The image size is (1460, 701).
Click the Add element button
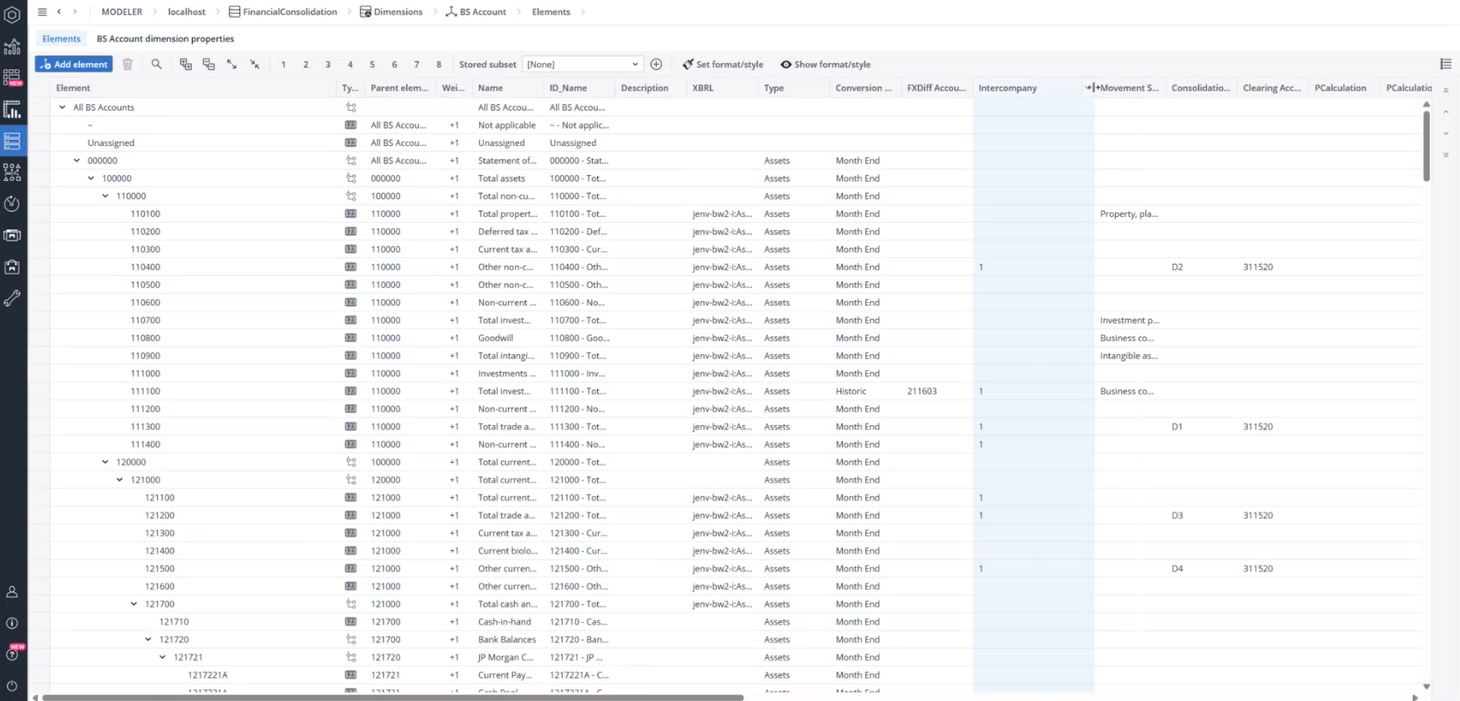pos(74,64)
